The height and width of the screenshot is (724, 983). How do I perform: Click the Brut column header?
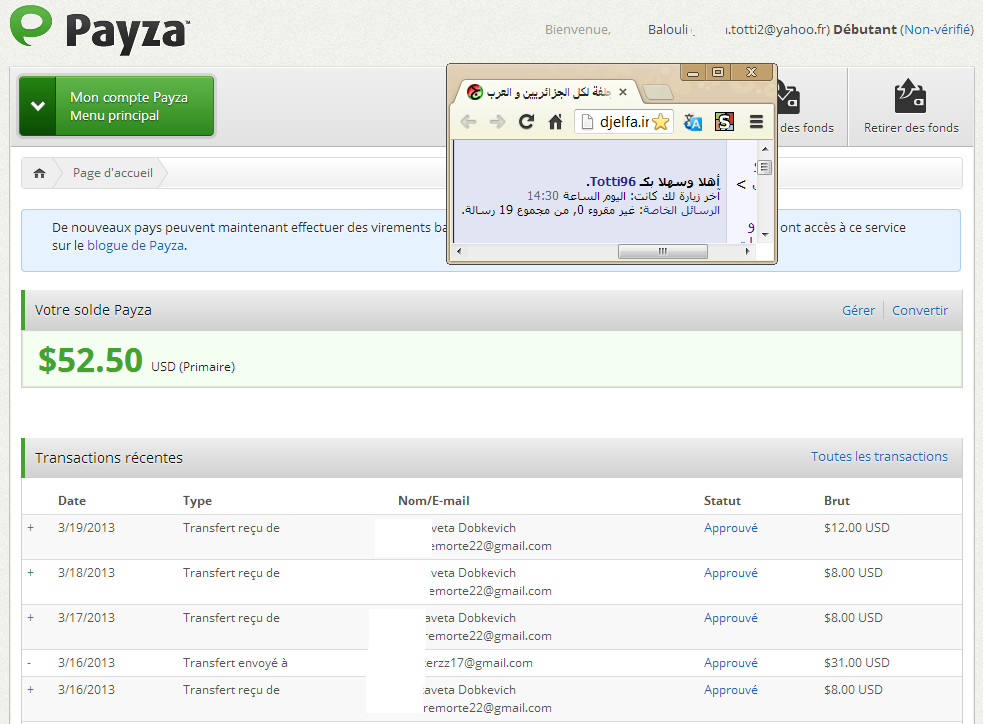[837, 501]
